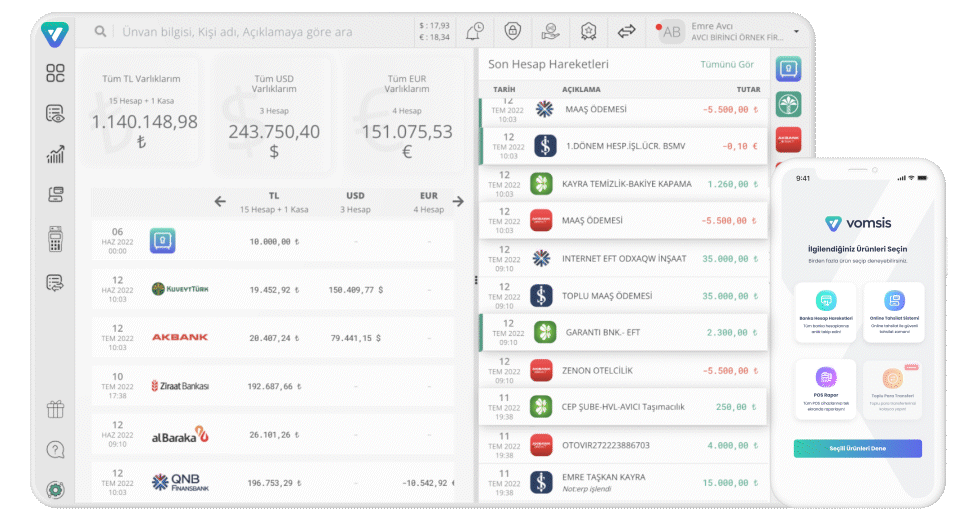Expand the Emre Avcı user dropdown arrow
This screenshot has width=960, height=520.
coord(797,31)
